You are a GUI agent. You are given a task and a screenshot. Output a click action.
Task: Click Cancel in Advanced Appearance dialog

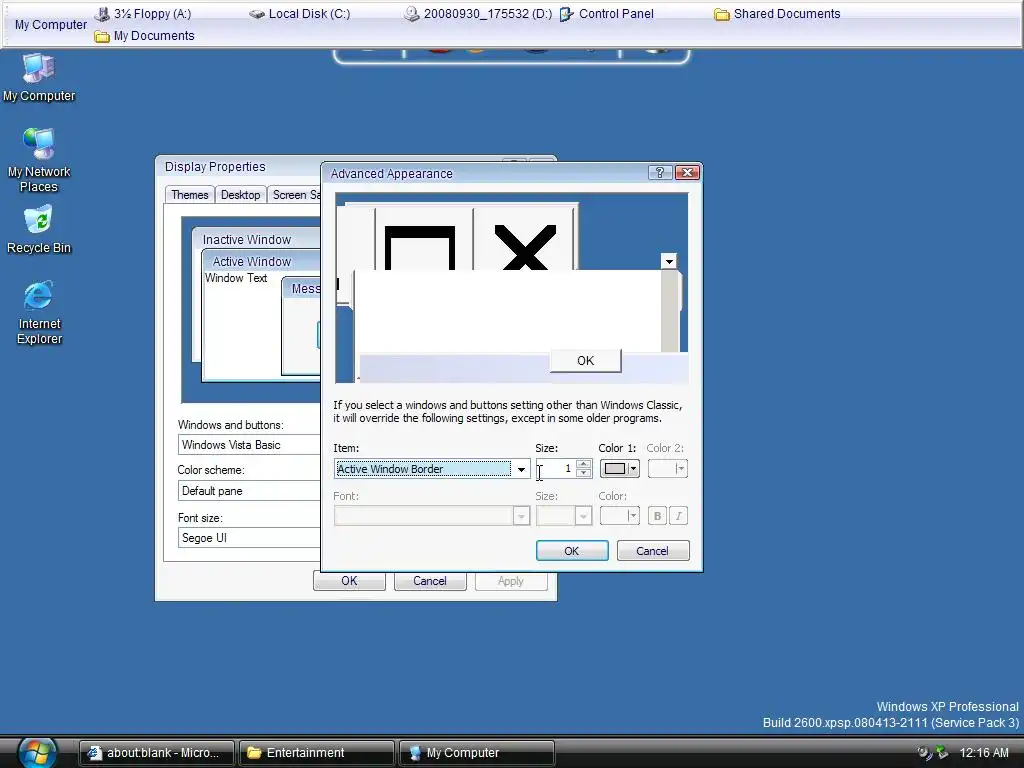pos(652,551)
